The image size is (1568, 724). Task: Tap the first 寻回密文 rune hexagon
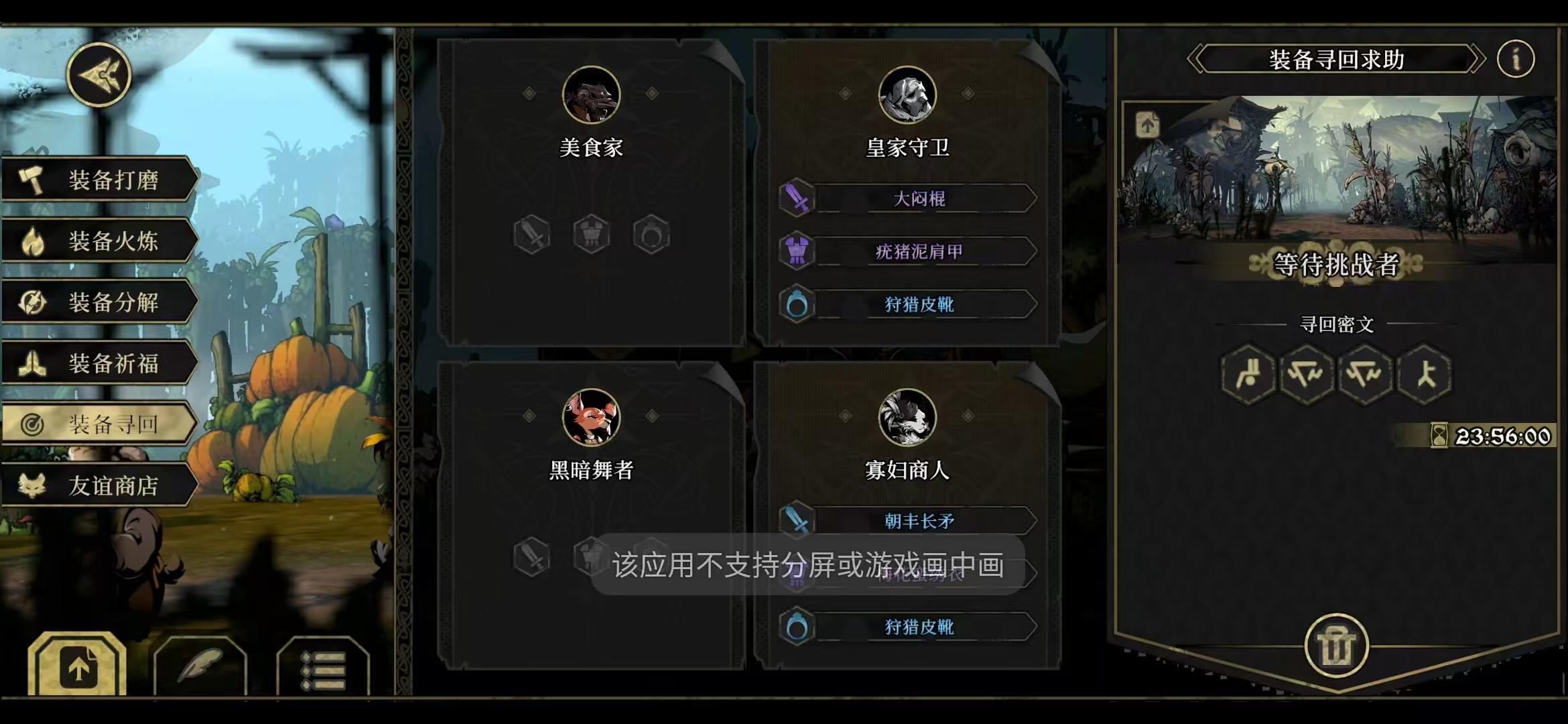(x=1248, y=374)
